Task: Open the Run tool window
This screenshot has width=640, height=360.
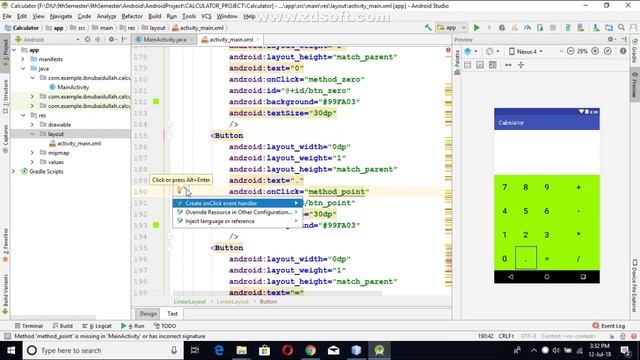Action: pyautogui.click(x=133, y=326)
